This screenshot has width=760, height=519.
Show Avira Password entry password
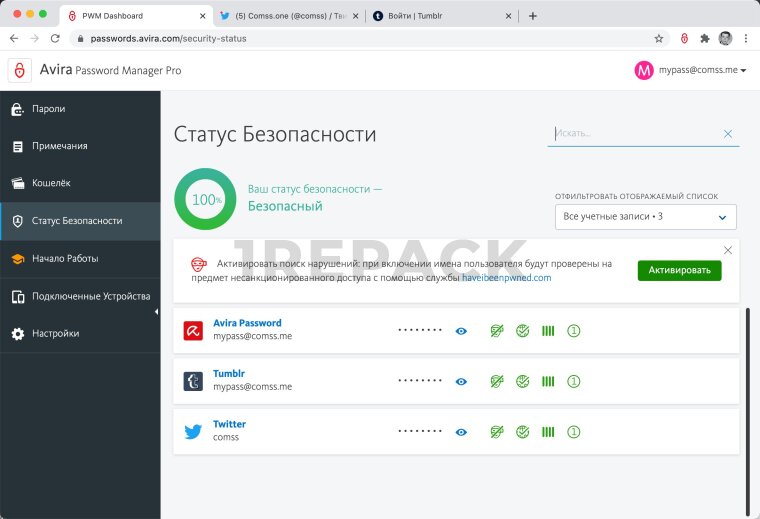pos(461,331)
